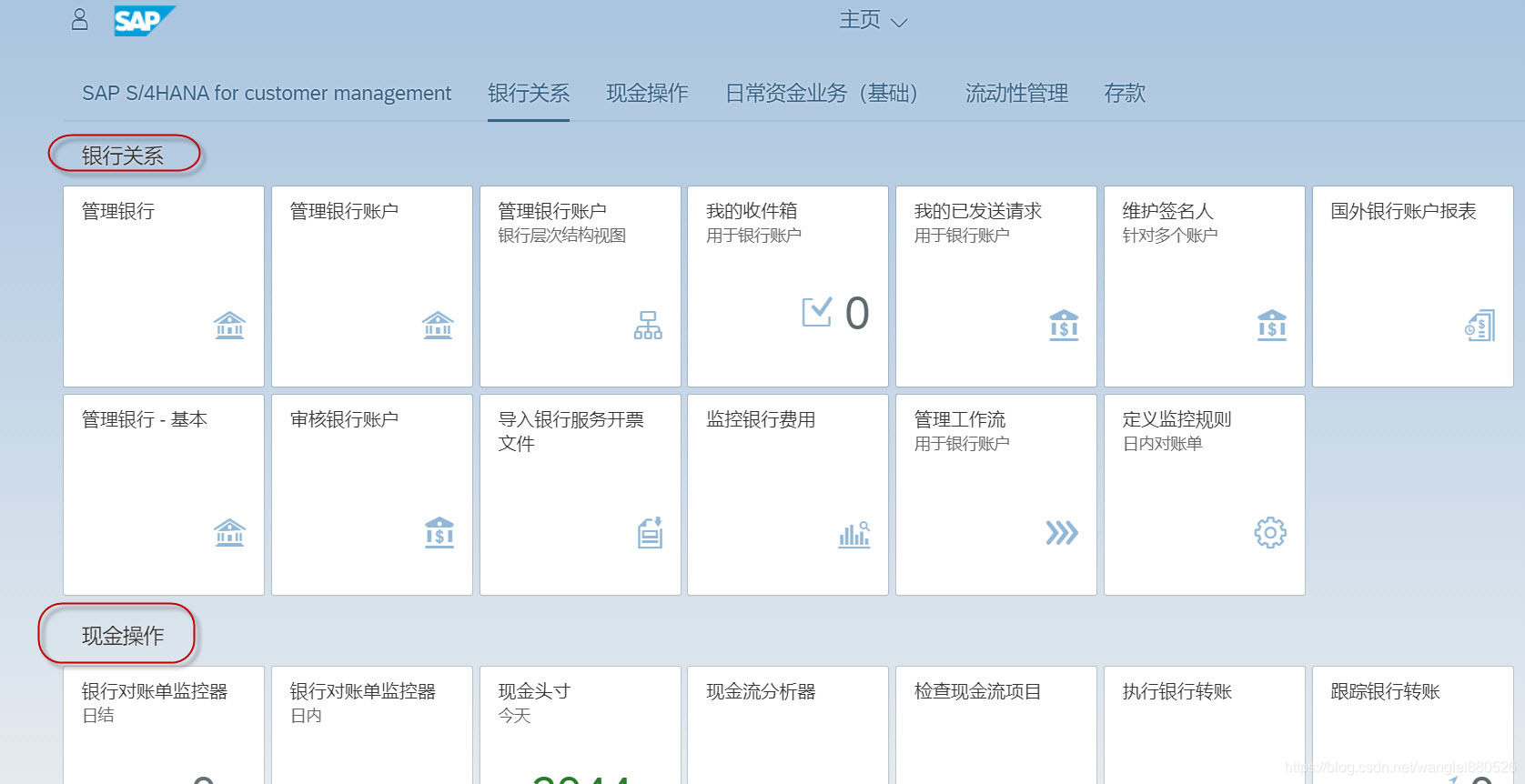
Task: Open the 维护签名人 tile title
Action: pos(1167,211)
